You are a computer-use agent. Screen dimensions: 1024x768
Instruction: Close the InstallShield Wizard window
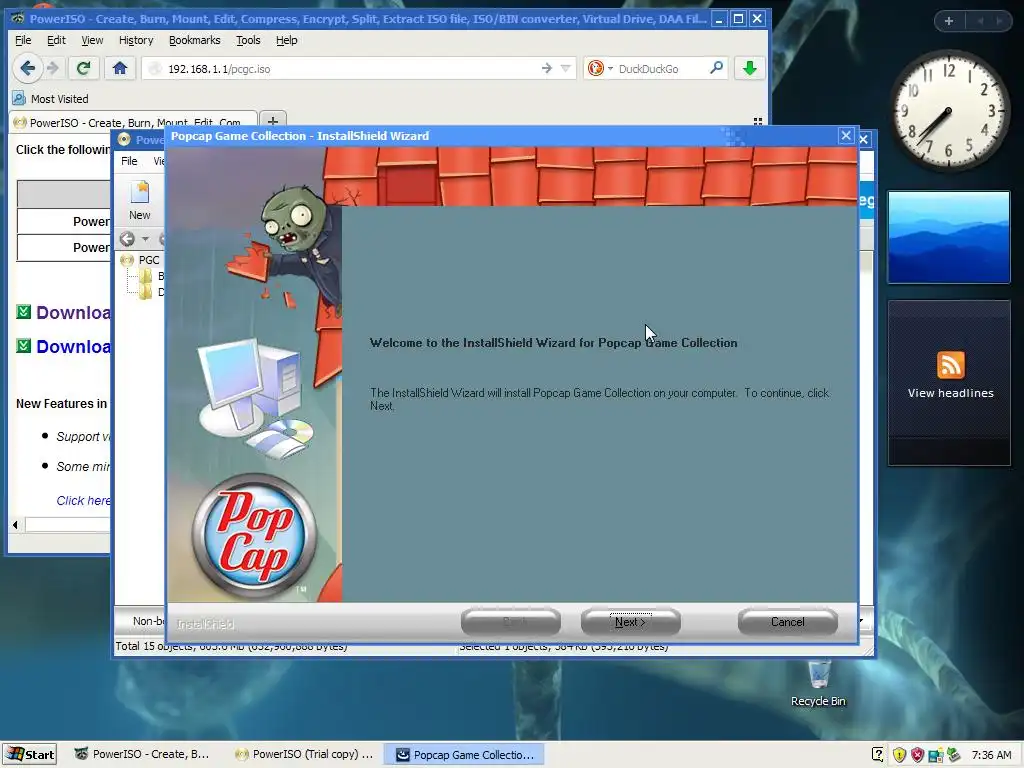(846, 135)
